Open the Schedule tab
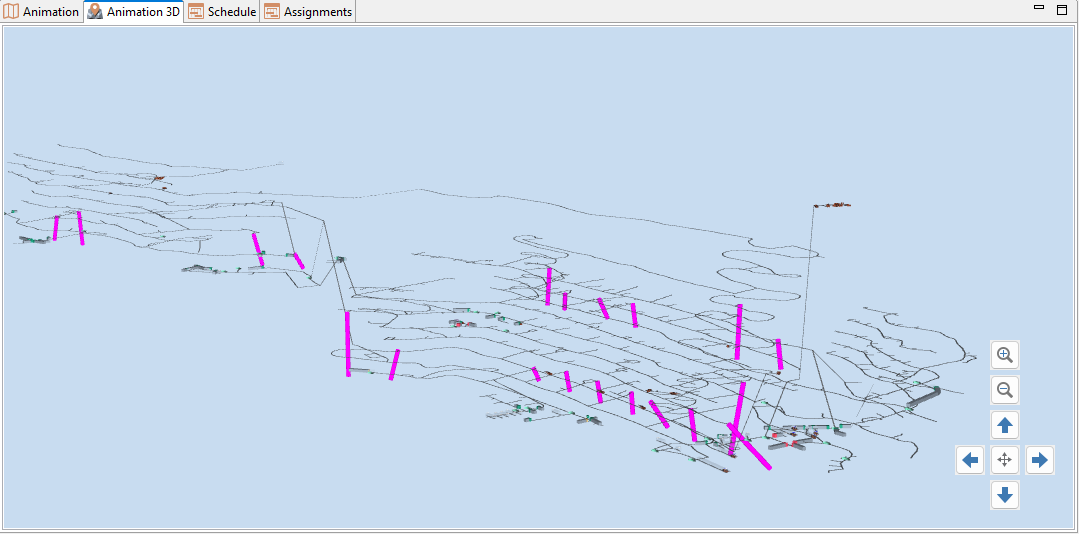The image size is (1079, 534). (222, 12)
